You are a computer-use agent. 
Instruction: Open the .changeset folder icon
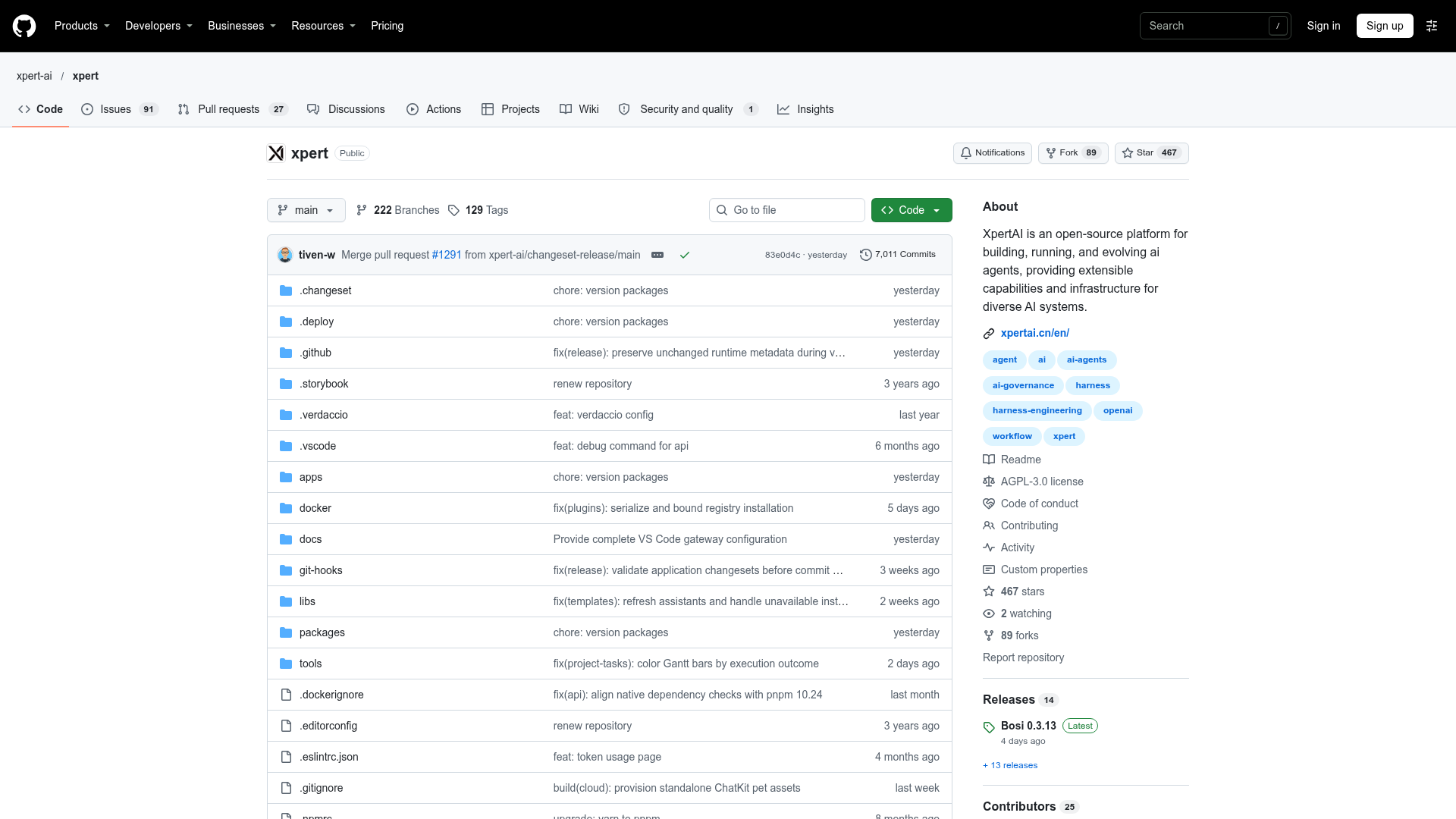click(286, 290)
